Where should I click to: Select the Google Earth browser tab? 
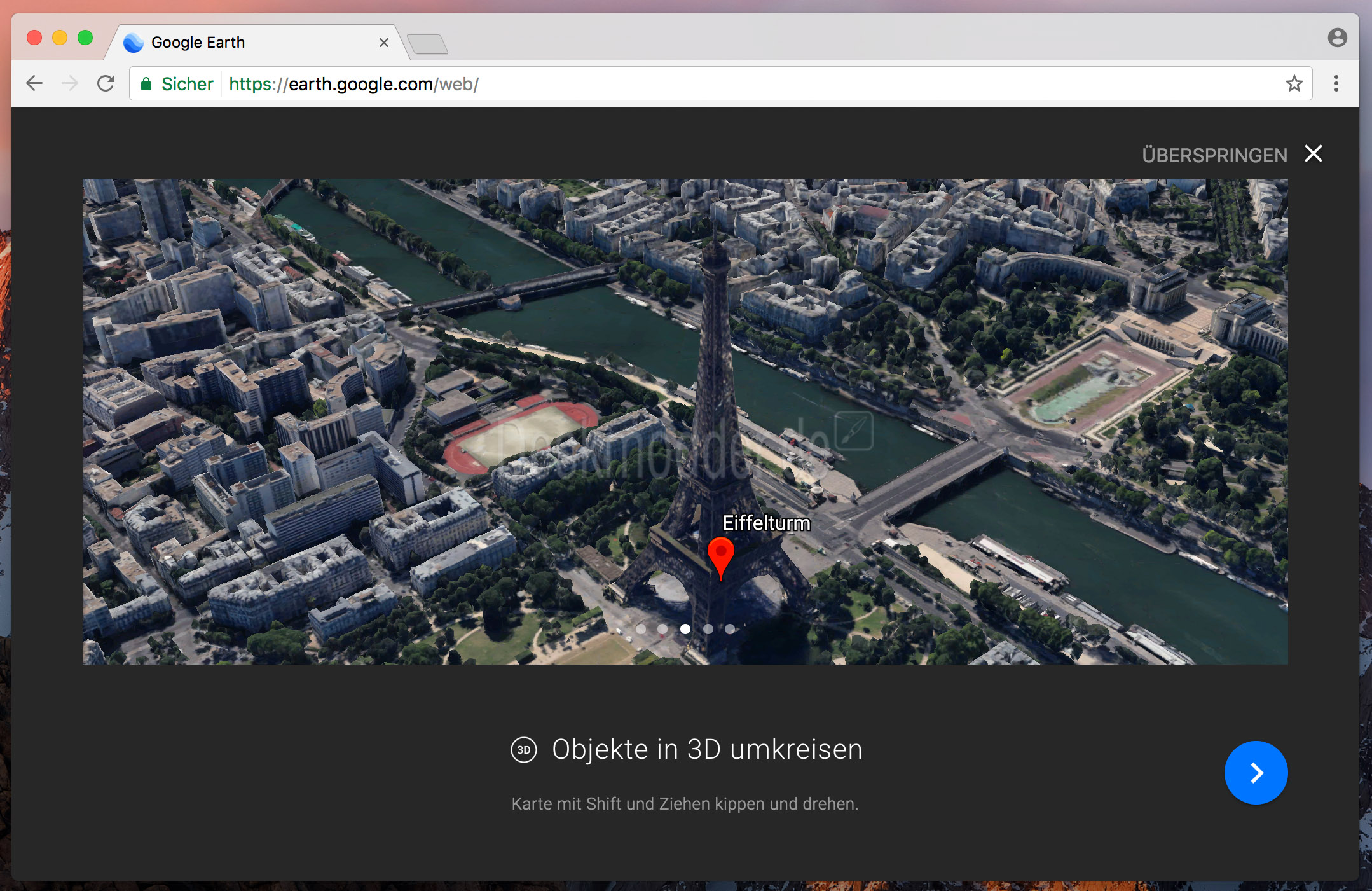(x=257, y=43)
